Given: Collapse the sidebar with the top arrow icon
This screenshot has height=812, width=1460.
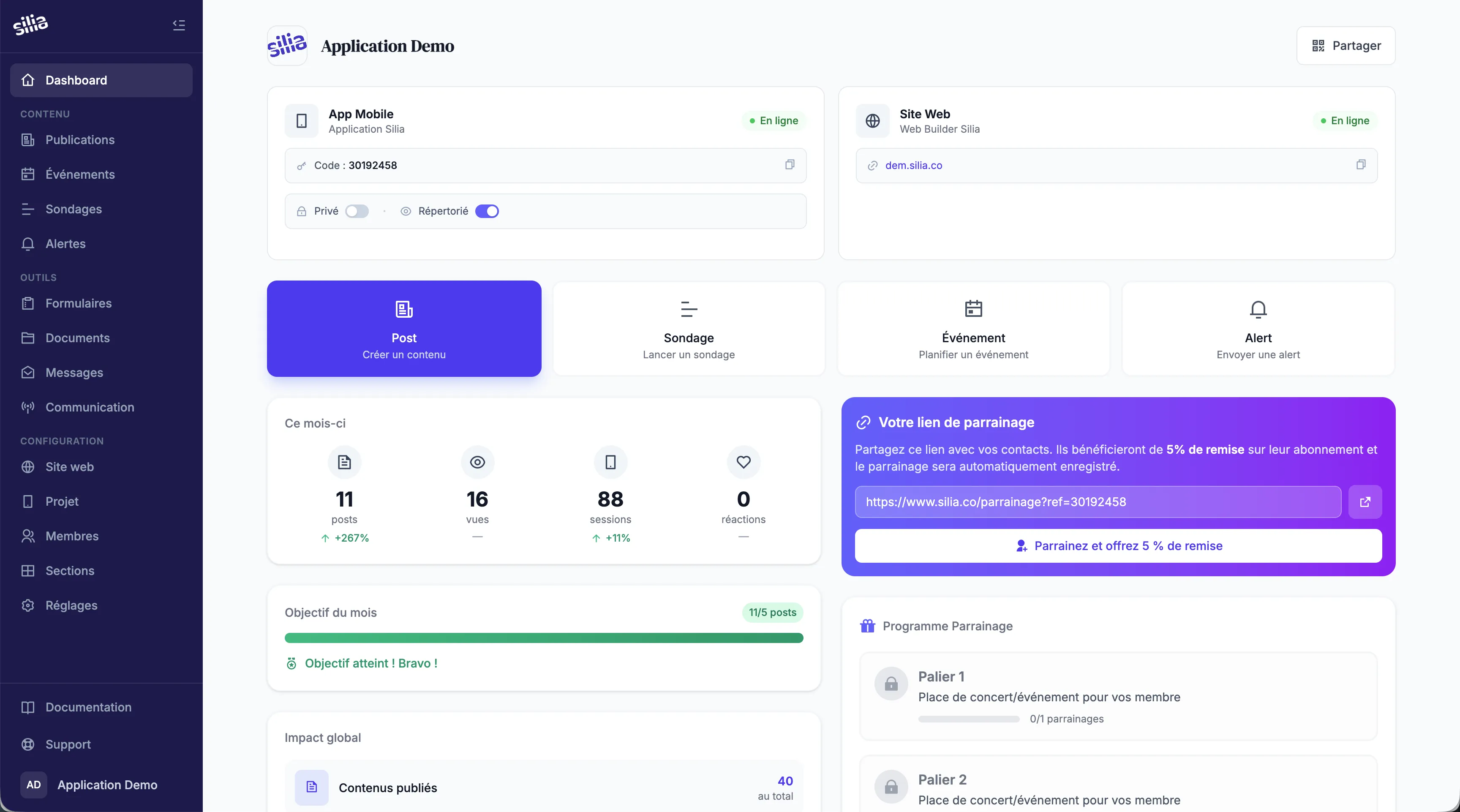Looking at the screenshot, I should (179, 25).
